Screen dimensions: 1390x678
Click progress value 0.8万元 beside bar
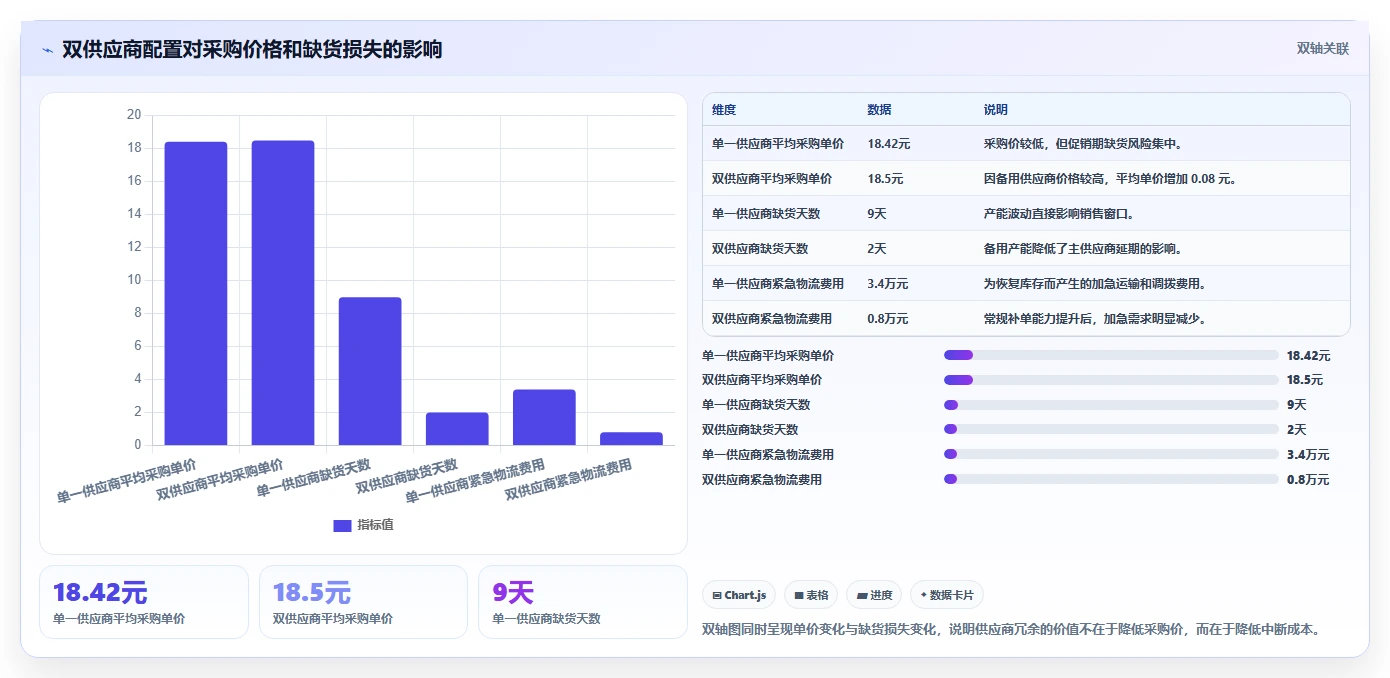1309,480
